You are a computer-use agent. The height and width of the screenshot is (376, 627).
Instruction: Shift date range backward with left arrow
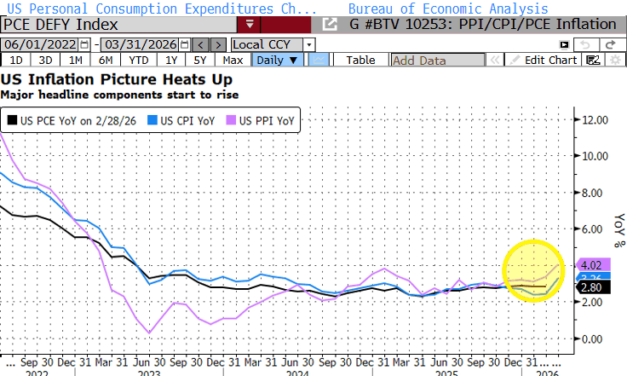click(x=201, y=45)
